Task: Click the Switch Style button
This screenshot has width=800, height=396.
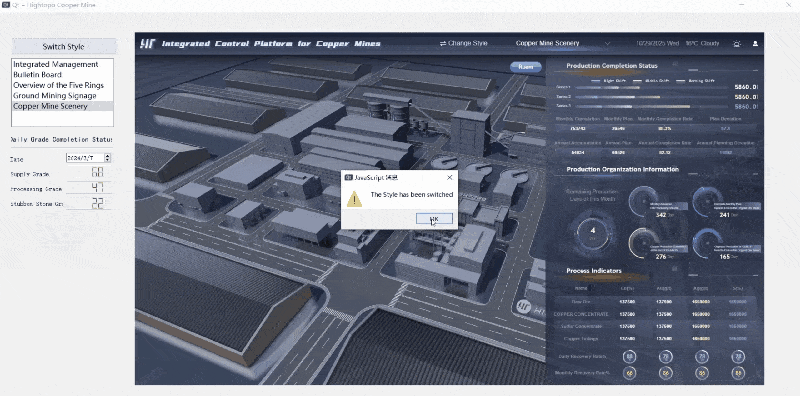Action: [64, 46]
